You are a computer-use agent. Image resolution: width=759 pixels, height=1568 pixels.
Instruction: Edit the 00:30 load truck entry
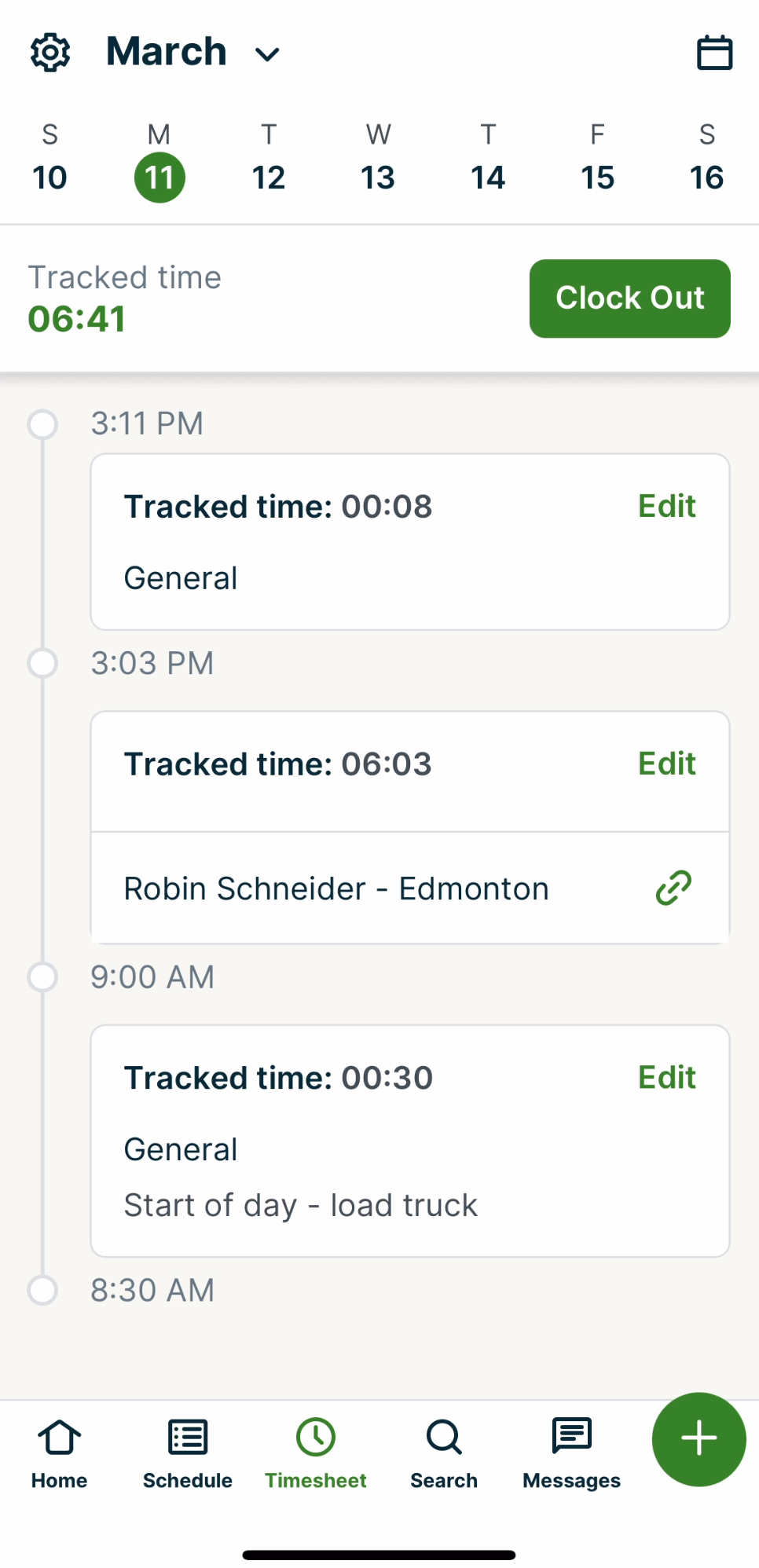666,1078
